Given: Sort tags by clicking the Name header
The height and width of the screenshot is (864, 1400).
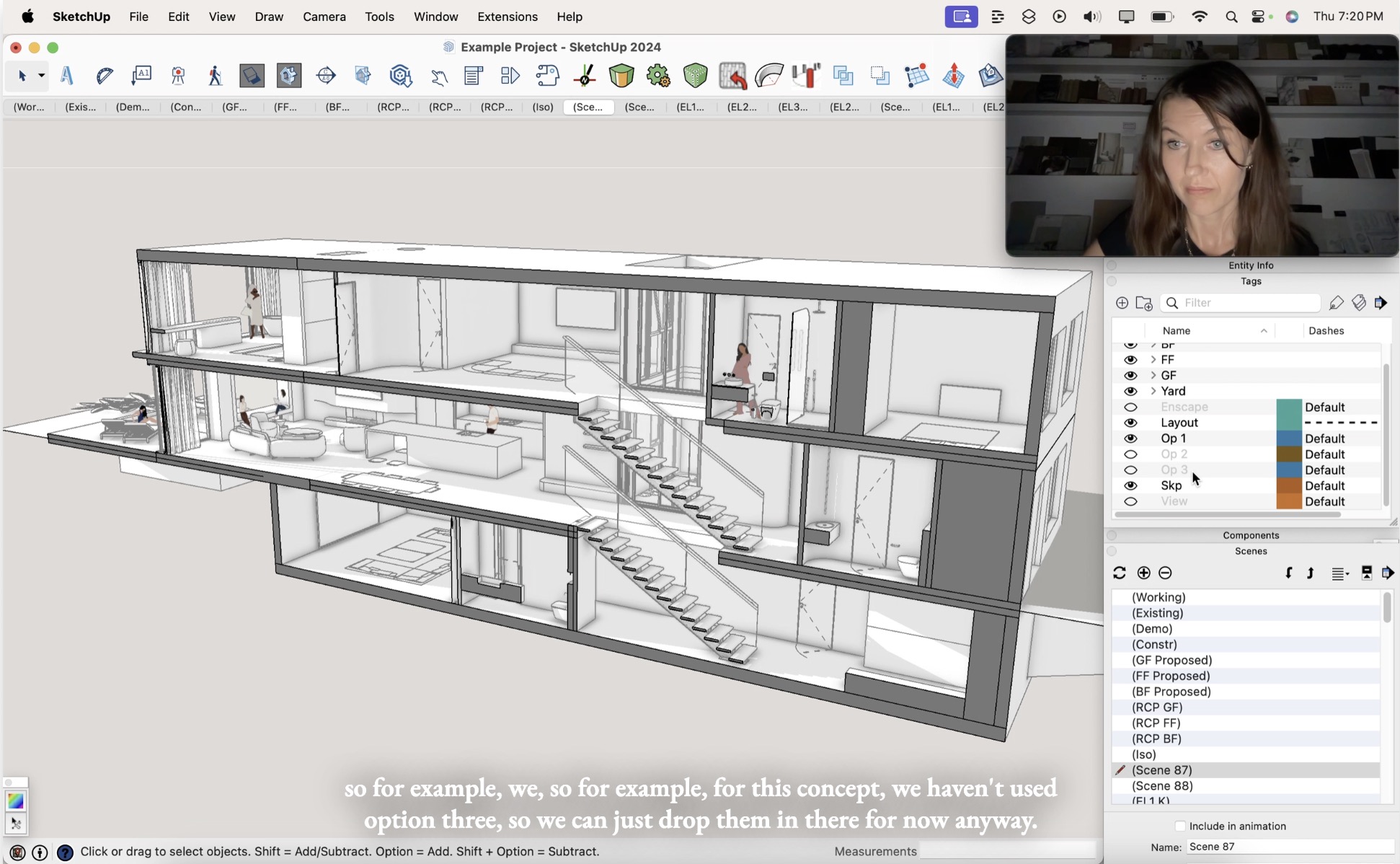Looking at the screenshot, I should point(1176,330).
